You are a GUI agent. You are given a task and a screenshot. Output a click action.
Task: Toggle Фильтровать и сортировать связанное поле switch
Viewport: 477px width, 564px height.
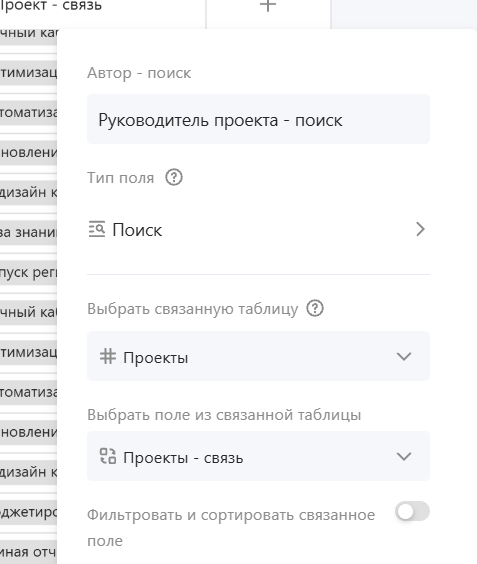412,511
